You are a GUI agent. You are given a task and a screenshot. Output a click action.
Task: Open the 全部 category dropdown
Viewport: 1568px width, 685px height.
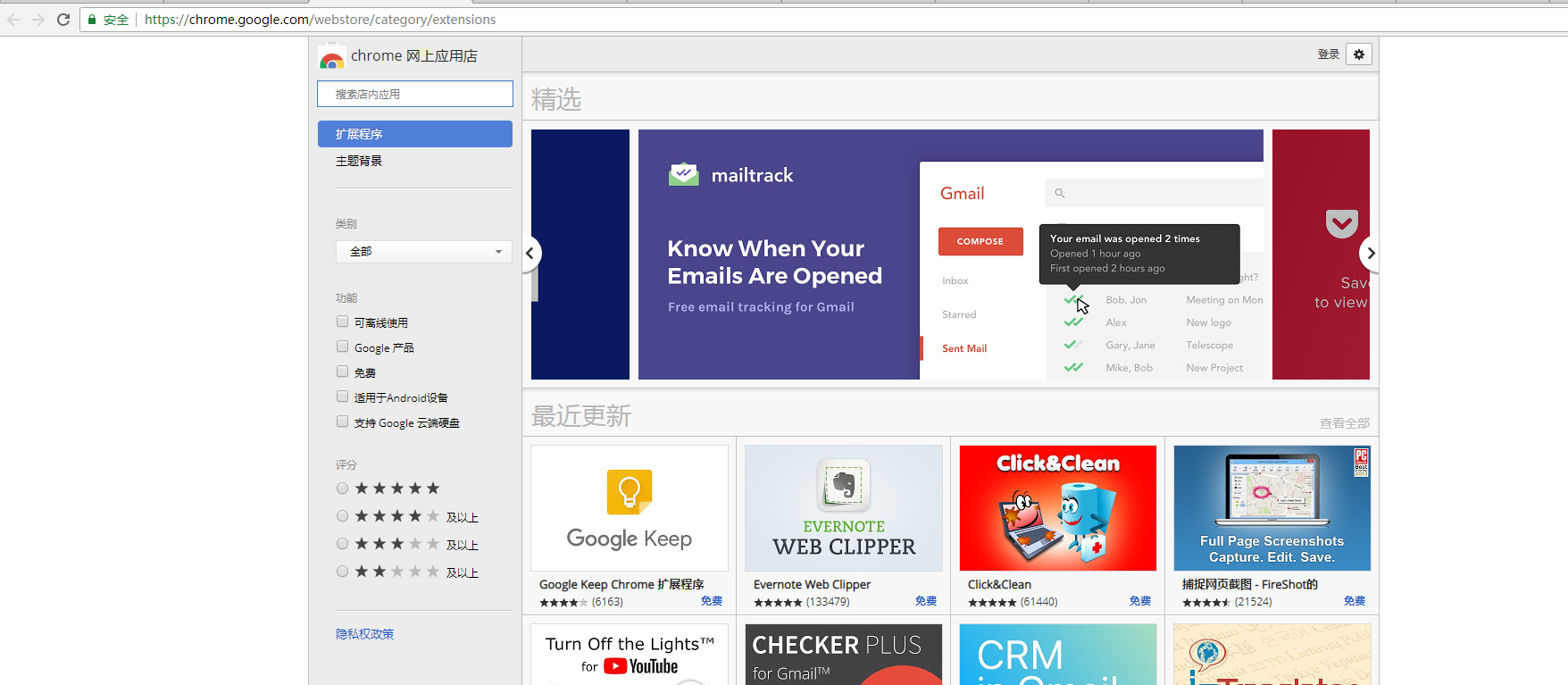point(424,252)
